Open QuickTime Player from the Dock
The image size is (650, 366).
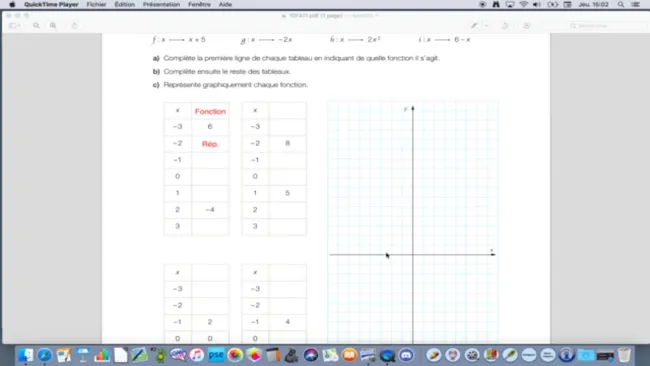click(387, 355)
